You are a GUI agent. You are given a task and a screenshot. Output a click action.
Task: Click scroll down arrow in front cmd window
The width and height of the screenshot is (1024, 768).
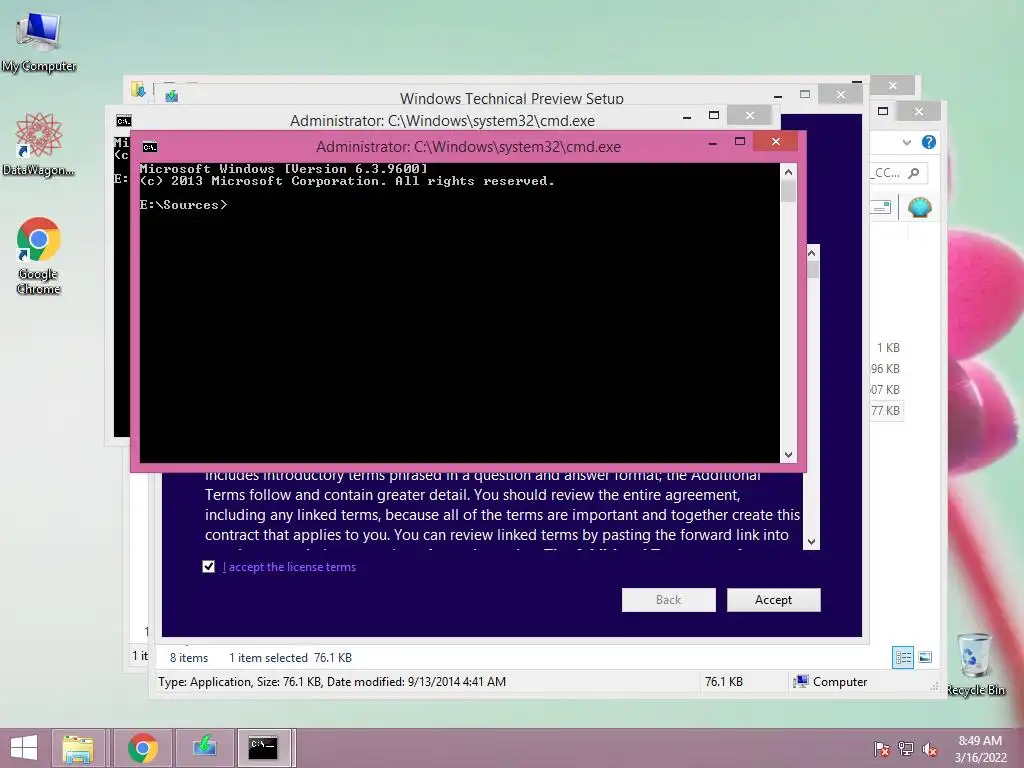[788, 455]
